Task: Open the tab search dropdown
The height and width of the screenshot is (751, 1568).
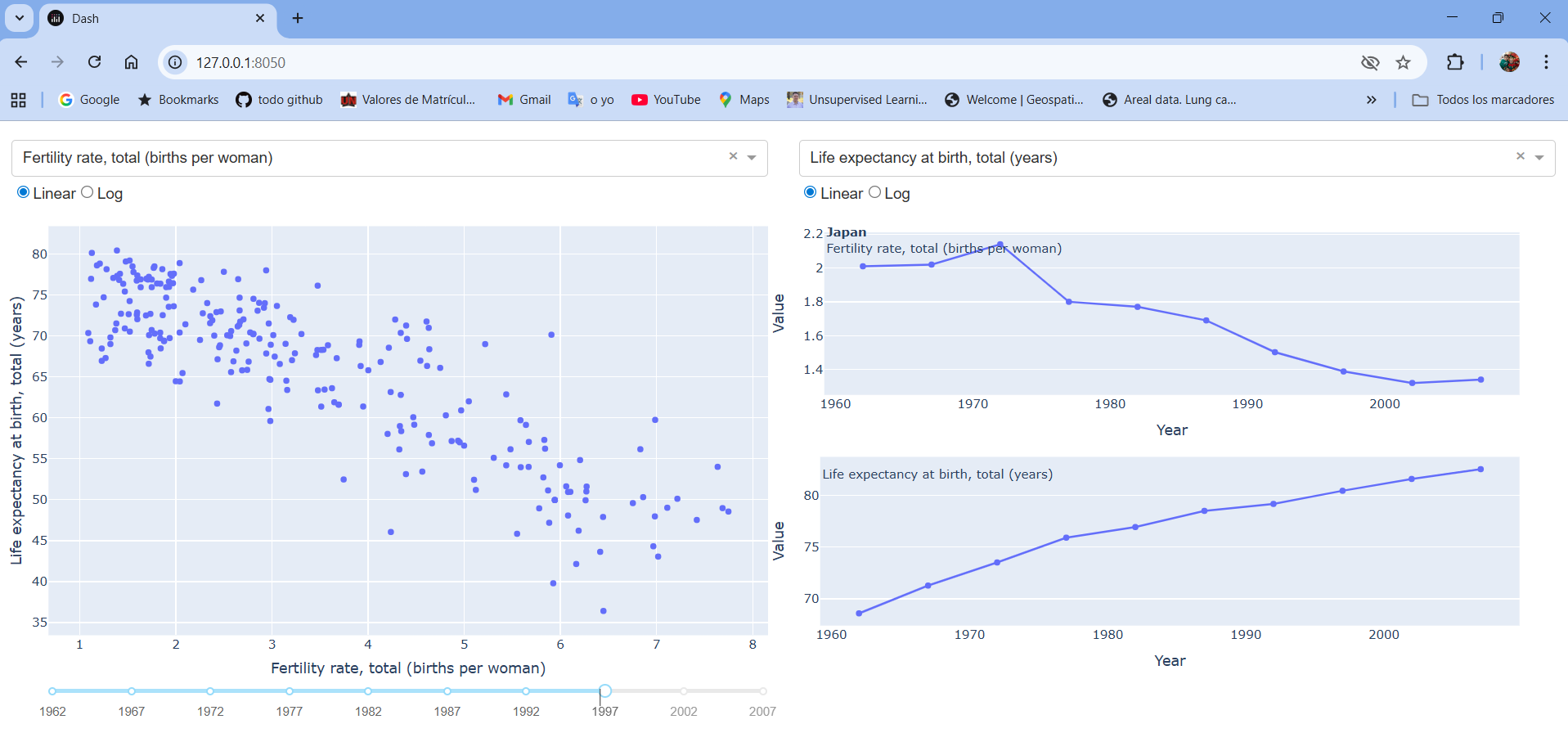Action: (19, 18)
